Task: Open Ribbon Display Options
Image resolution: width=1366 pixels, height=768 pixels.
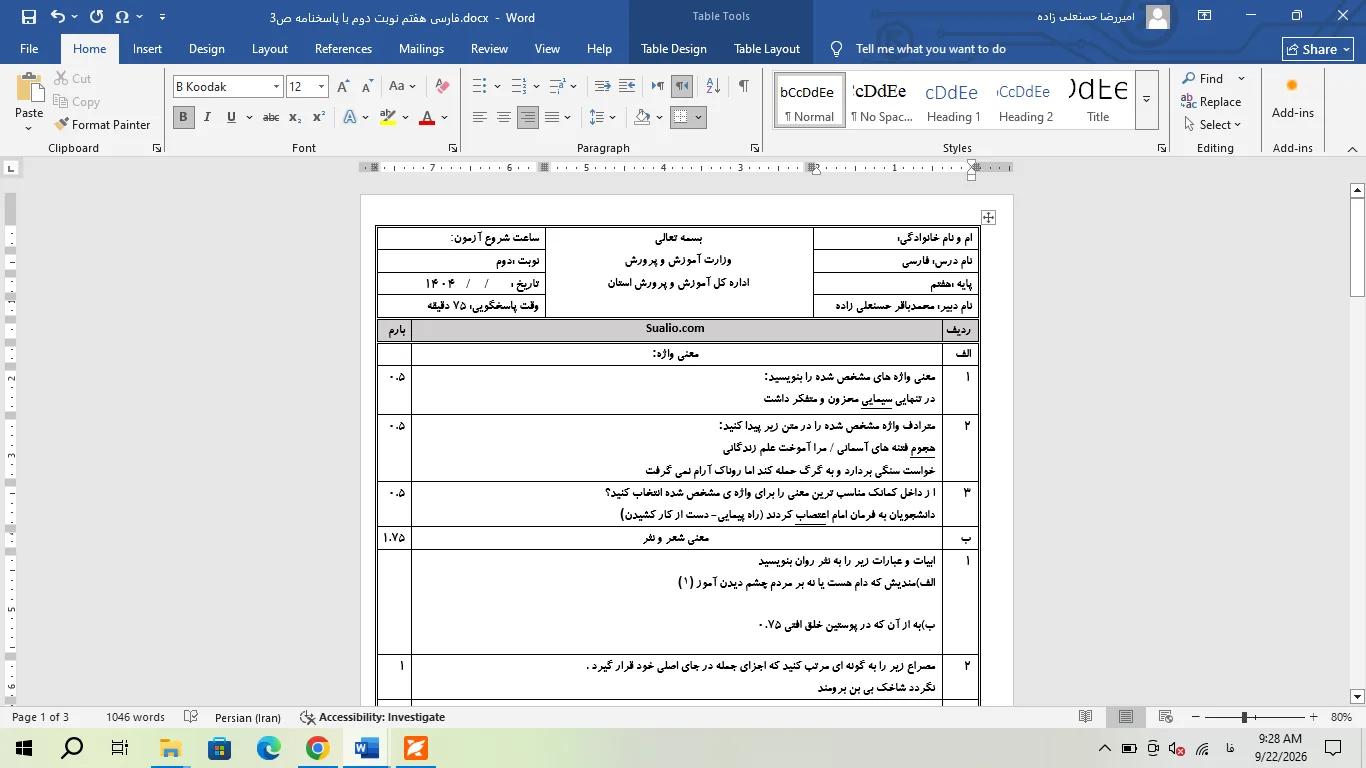Action: (x=1204, y=16)
